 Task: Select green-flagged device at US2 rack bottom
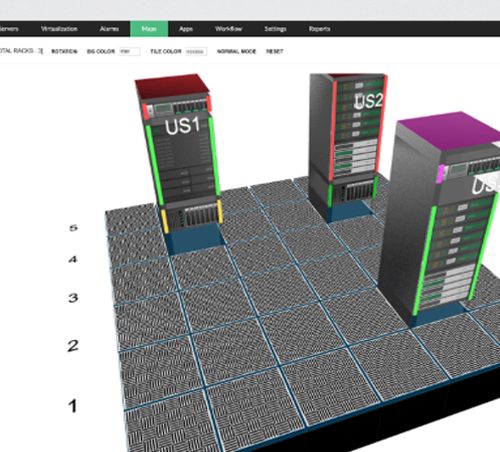(353, 191)
